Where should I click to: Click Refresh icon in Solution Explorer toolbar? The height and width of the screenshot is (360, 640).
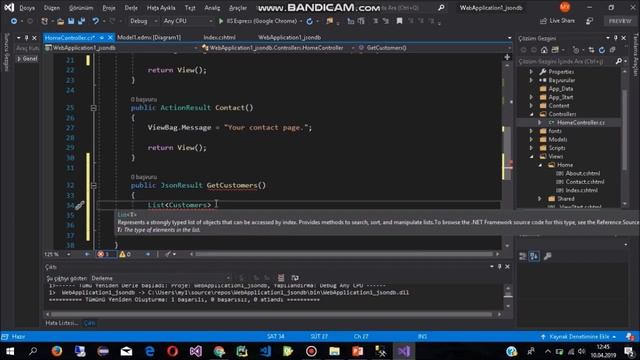click(x=602, y=50)
